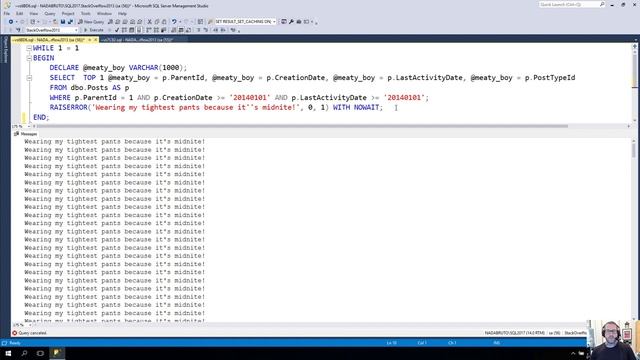This screenshot has width=640, height=360.
Task: Click the New Query button
Action: click(91, 22)
